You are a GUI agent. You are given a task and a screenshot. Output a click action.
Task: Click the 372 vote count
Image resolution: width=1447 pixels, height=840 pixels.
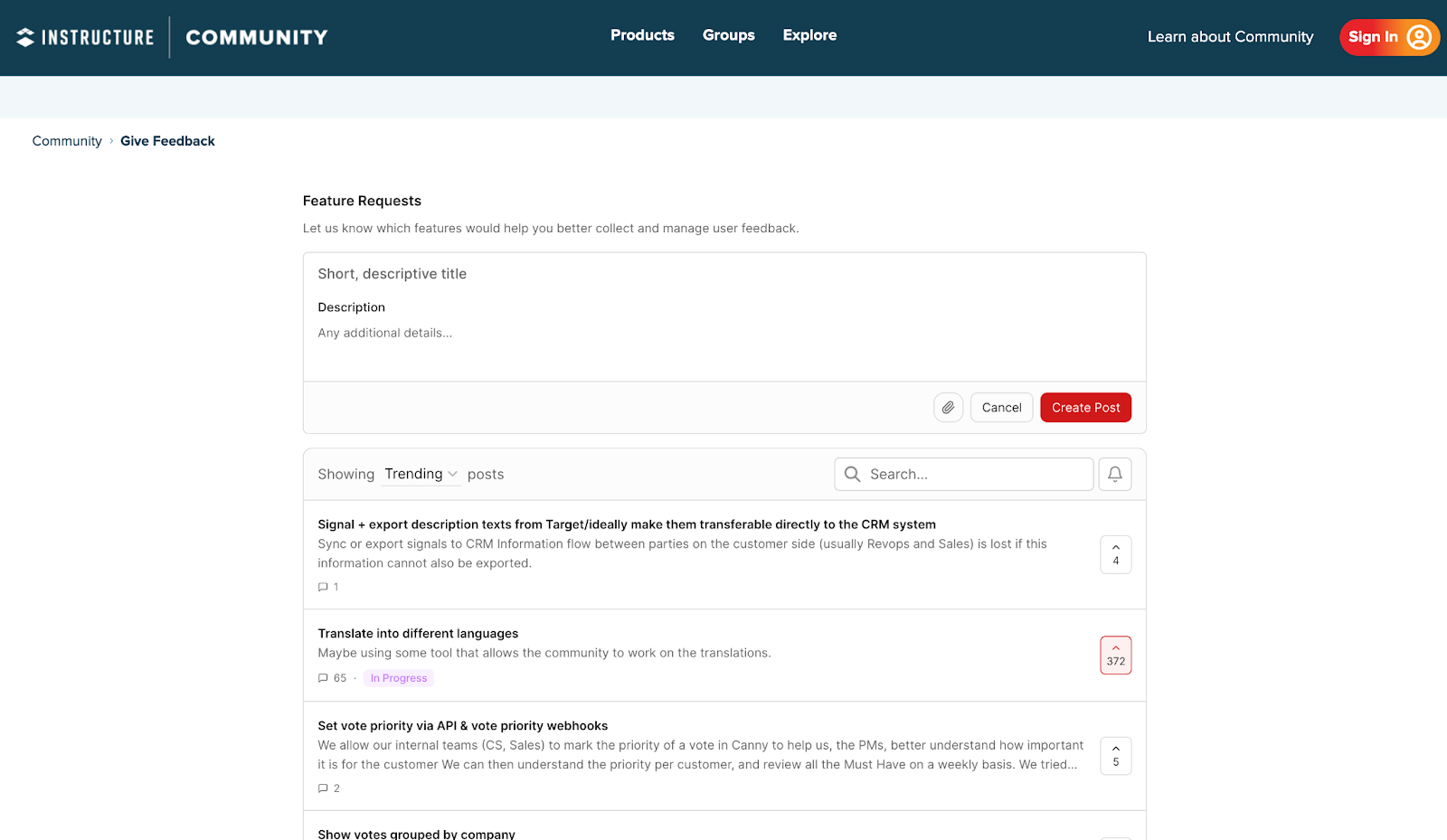pyautogui.click(x=1116, y=661)
